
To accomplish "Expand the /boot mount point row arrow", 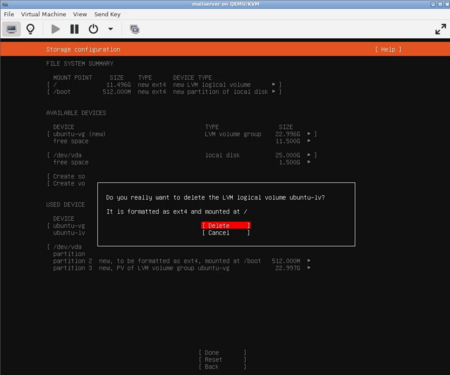I will tap(273, 92).
